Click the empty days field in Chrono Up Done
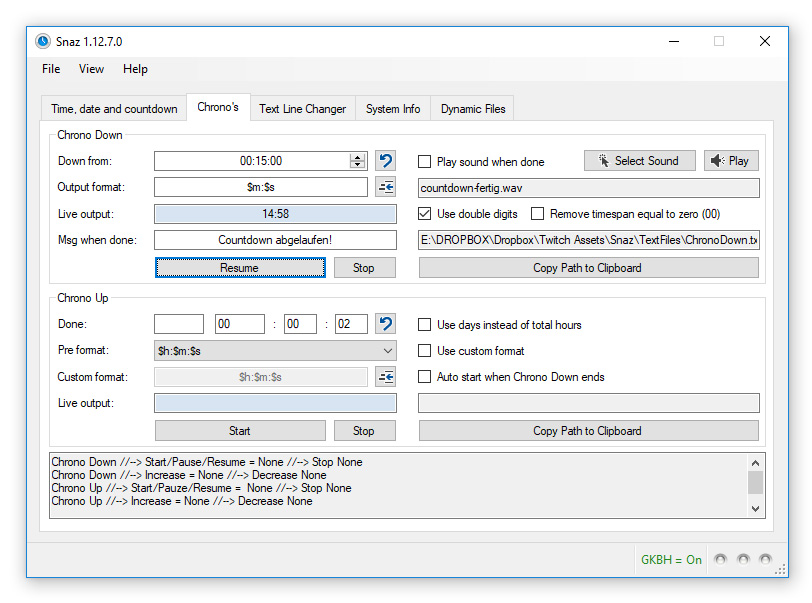 click(x=179, y=324)
